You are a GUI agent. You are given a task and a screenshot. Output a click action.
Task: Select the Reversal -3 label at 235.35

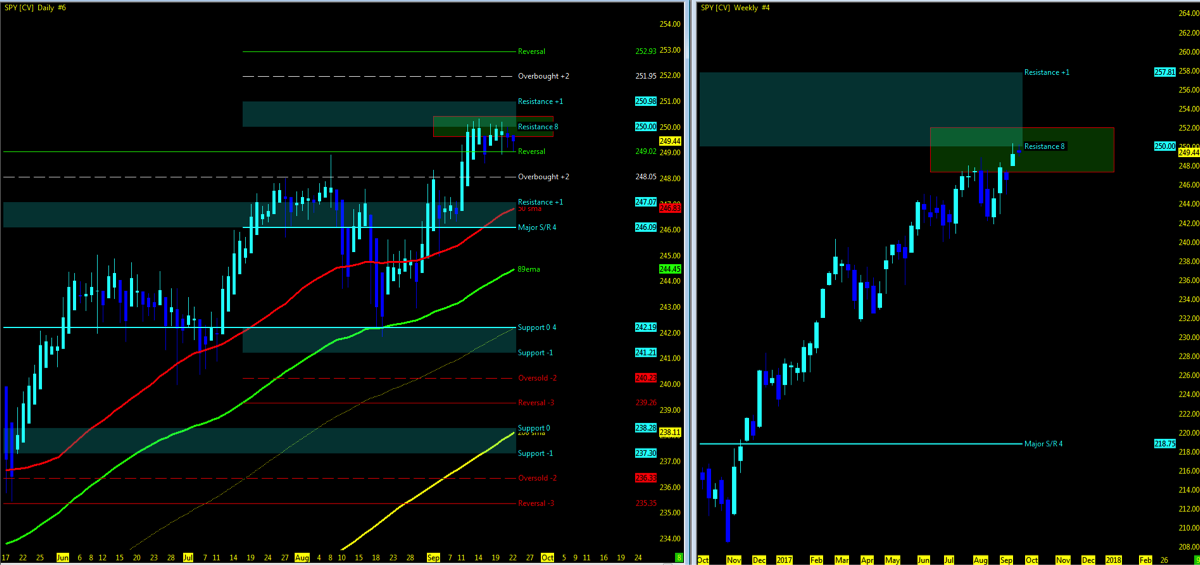click(536, 503)
